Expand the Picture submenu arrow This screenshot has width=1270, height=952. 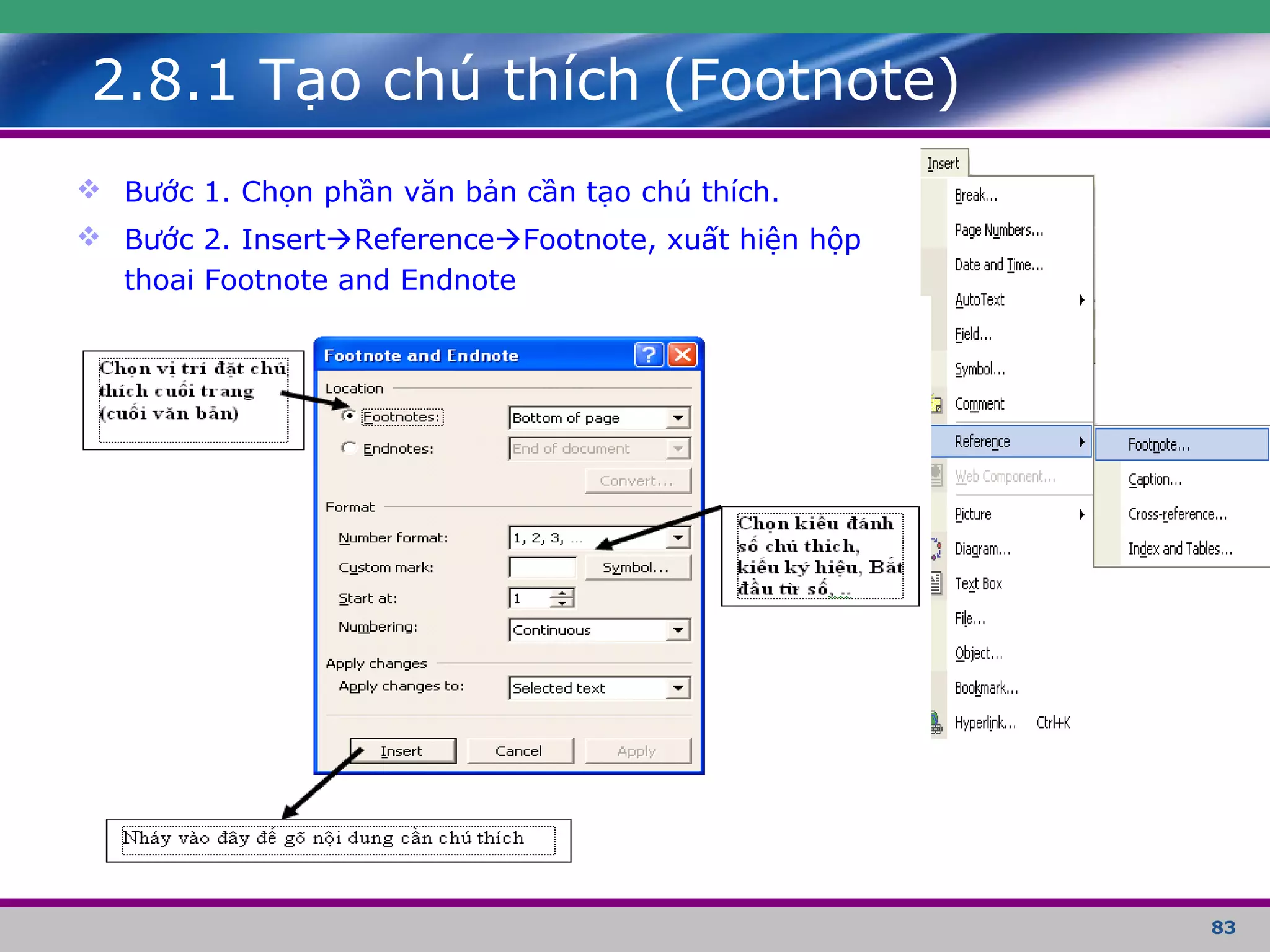[x=1081, y=514]
